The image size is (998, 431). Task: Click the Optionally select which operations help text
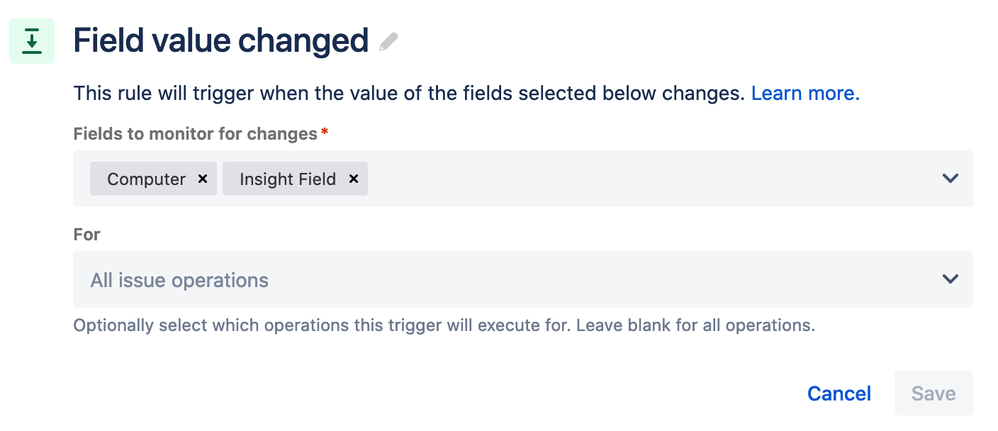pos(444,325)
